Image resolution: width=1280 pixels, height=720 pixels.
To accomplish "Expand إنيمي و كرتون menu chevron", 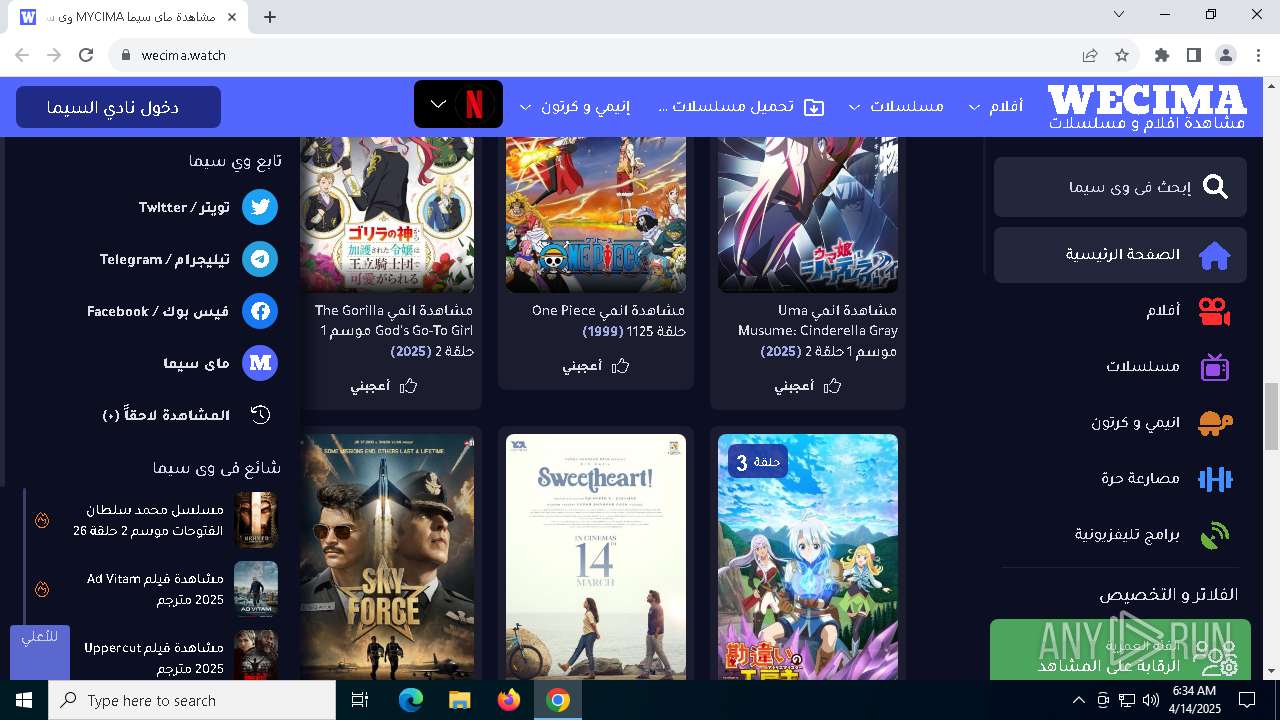I will [x=525, y=107].
